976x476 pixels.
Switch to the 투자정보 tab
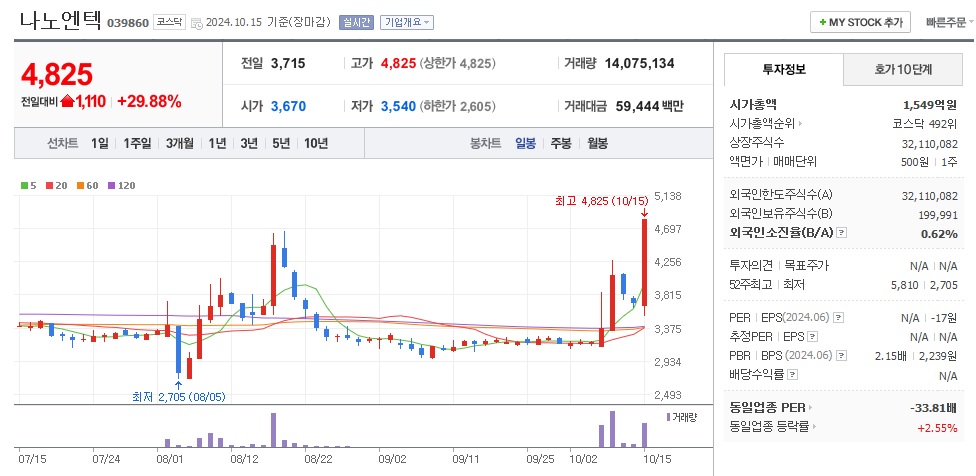(x=784, y=70)
